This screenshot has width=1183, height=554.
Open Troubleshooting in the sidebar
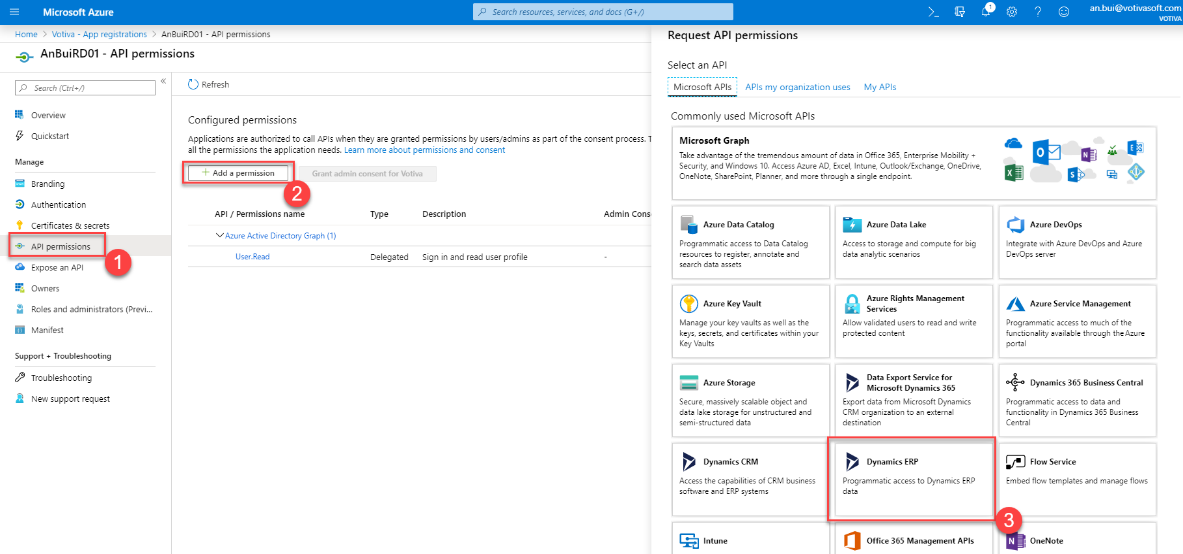61,377
